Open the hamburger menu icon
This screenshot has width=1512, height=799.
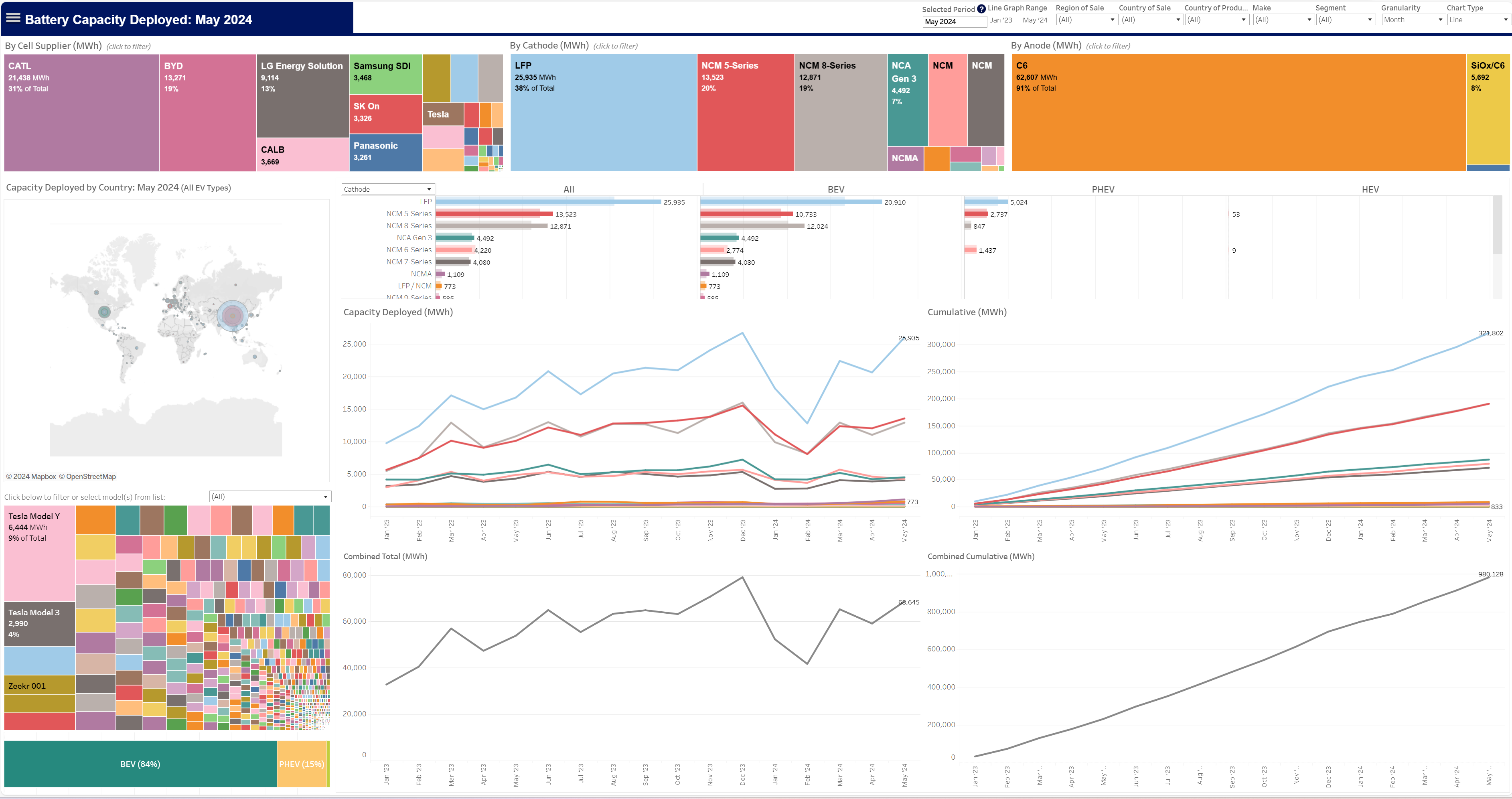pos(13,18)
